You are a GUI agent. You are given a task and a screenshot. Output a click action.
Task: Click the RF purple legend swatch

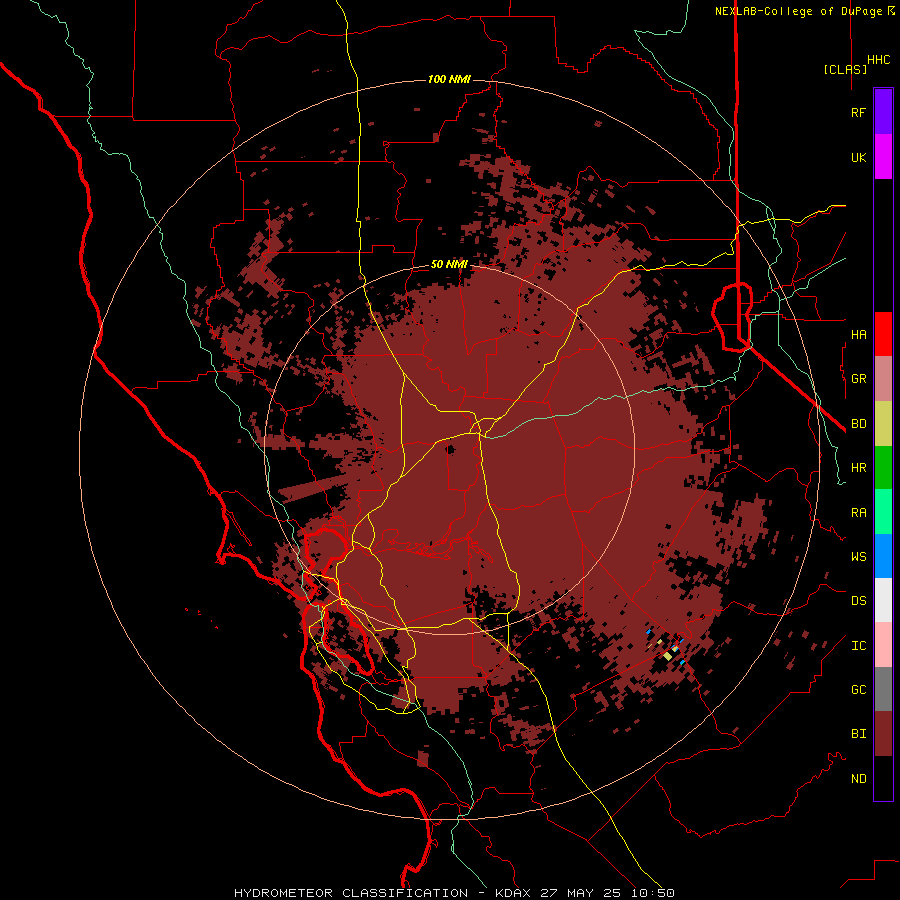[883, 112]
